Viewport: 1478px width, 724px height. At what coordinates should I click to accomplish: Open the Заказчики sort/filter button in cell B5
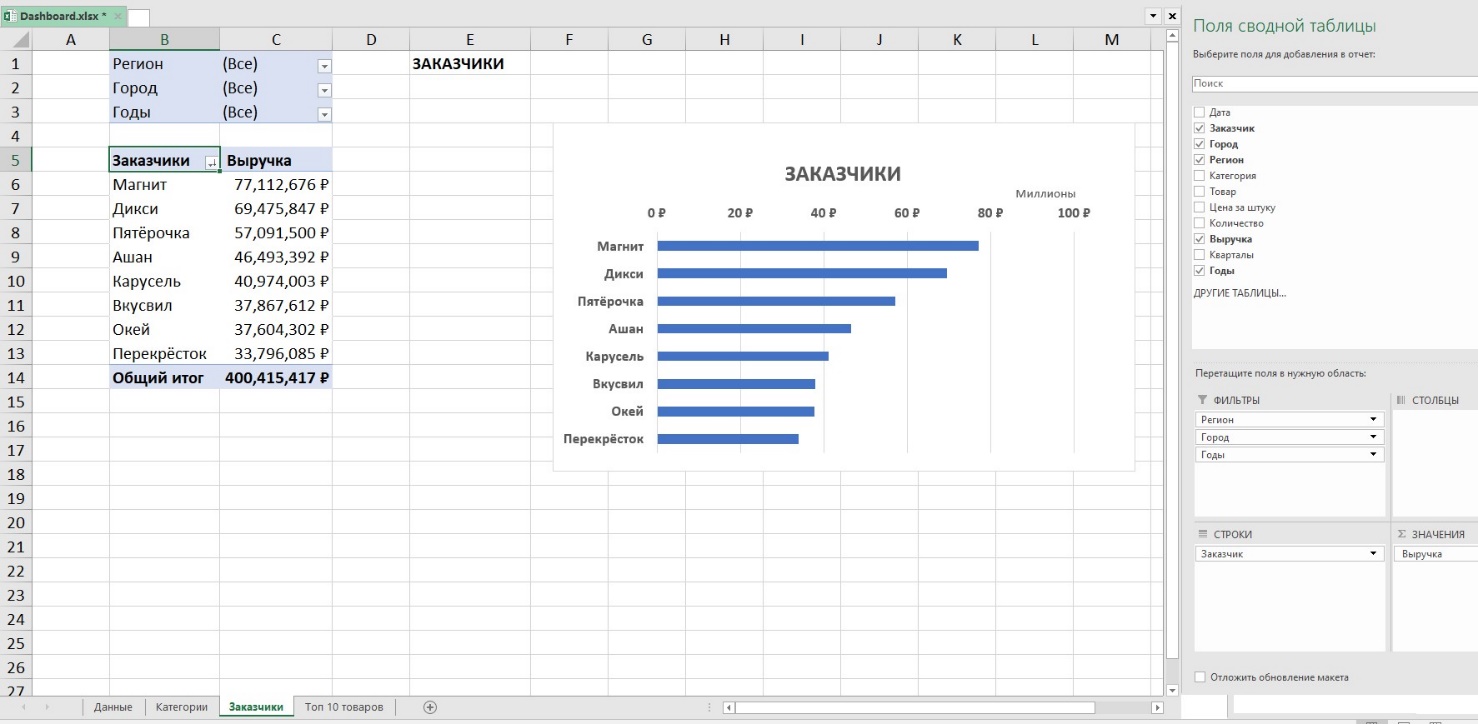211,162
